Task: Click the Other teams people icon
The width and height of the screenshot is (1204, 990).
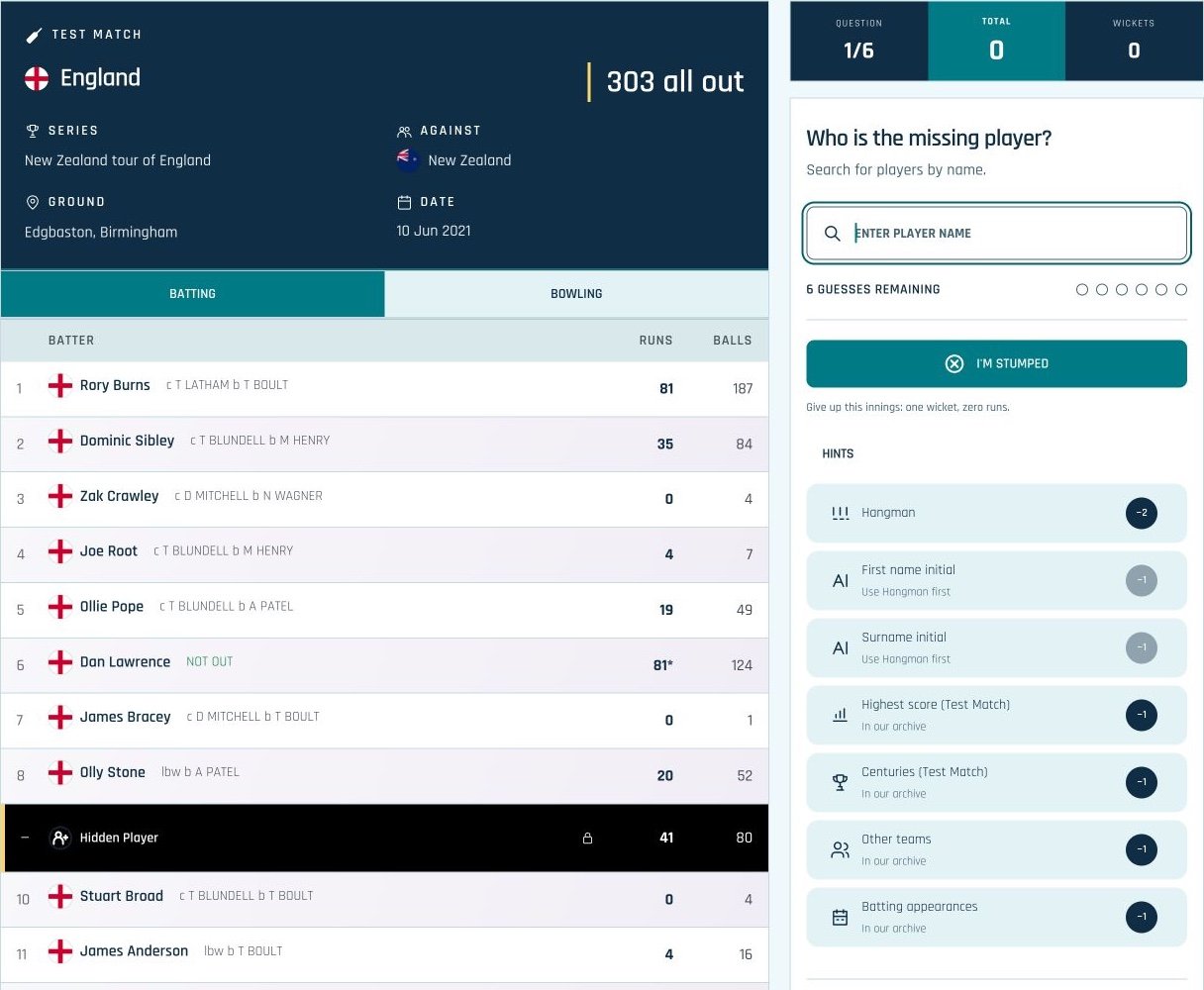Action: [x=841, y=849]
